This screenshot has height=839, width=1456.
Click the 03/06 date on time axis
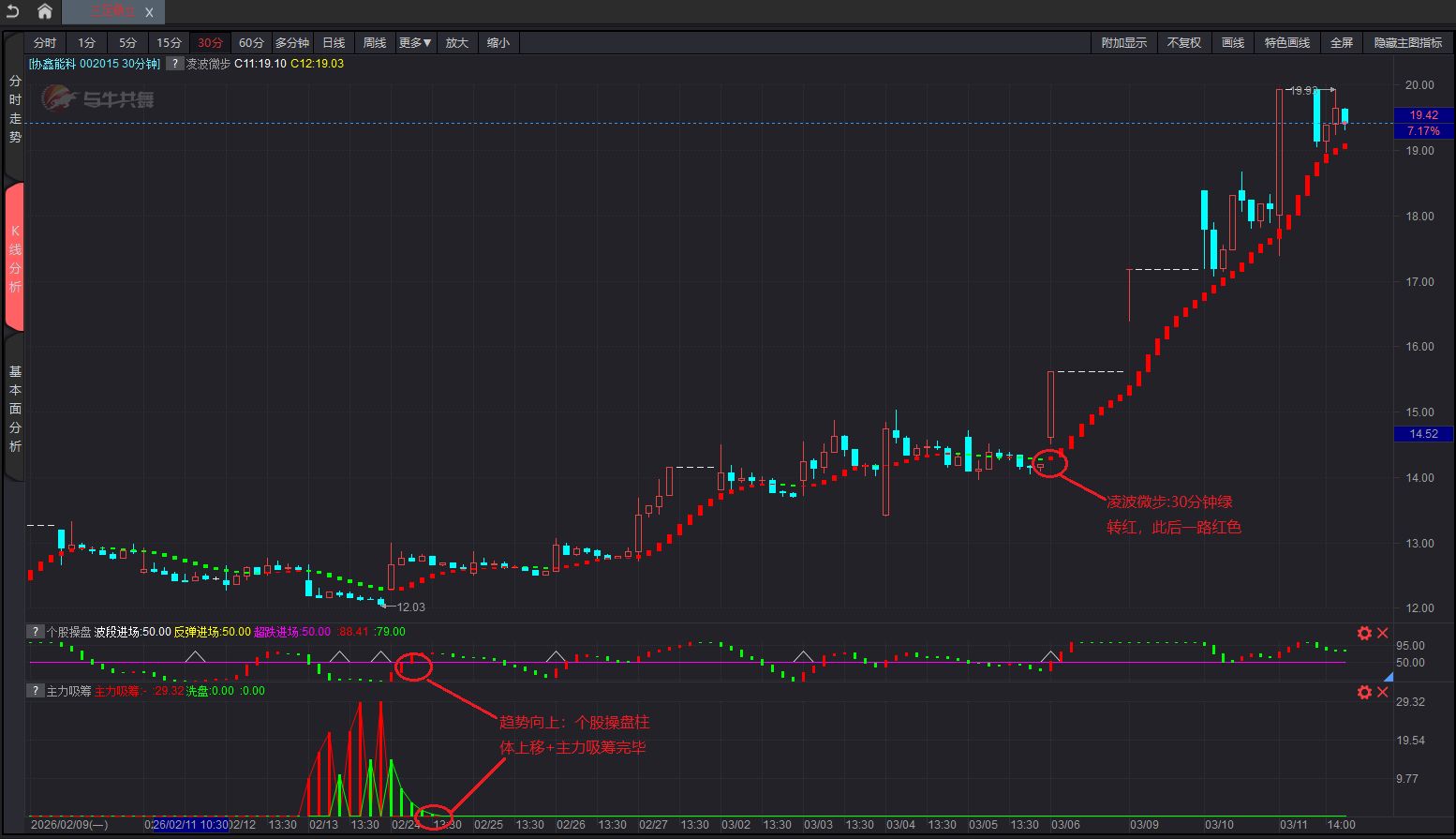pos(1065,825)
